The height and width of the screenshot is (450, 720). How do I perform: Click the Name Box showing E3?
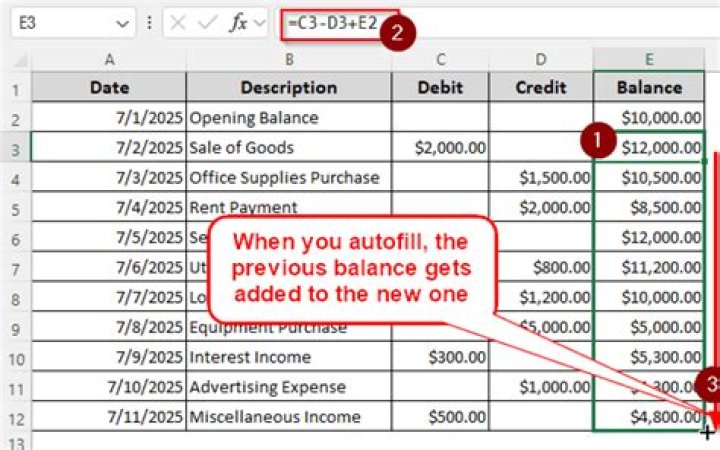point(60,23)
